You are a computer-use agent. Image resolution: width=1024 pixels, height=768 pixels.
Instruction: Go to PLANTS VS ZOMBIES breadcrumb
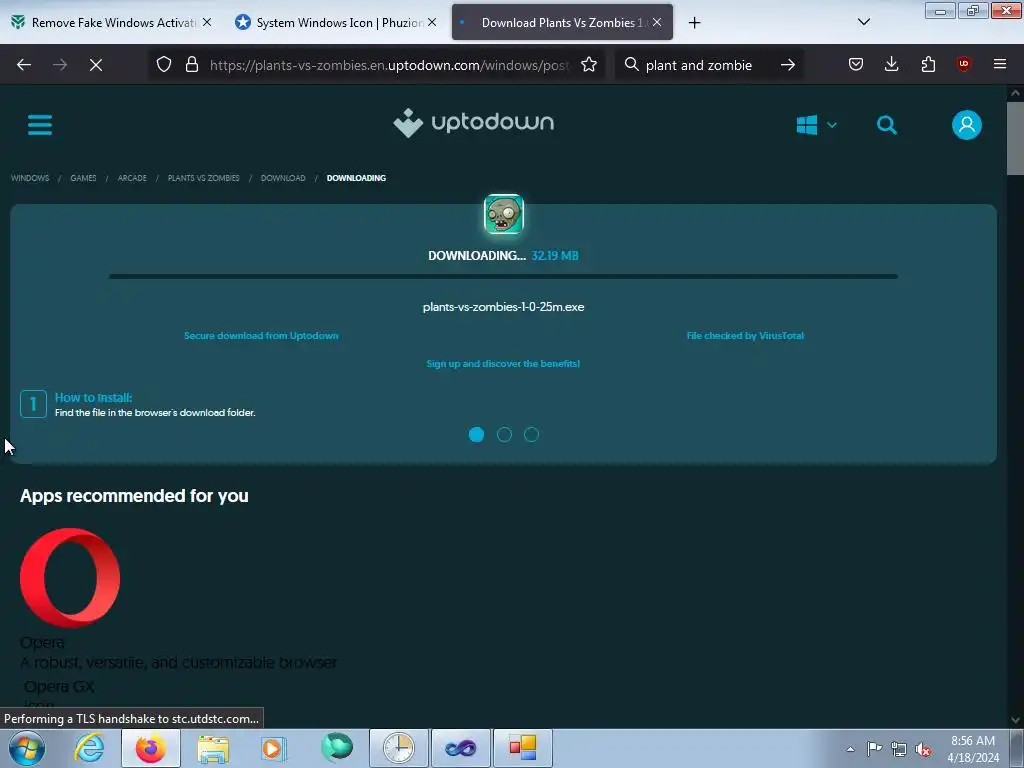click(x=204, y=178)
